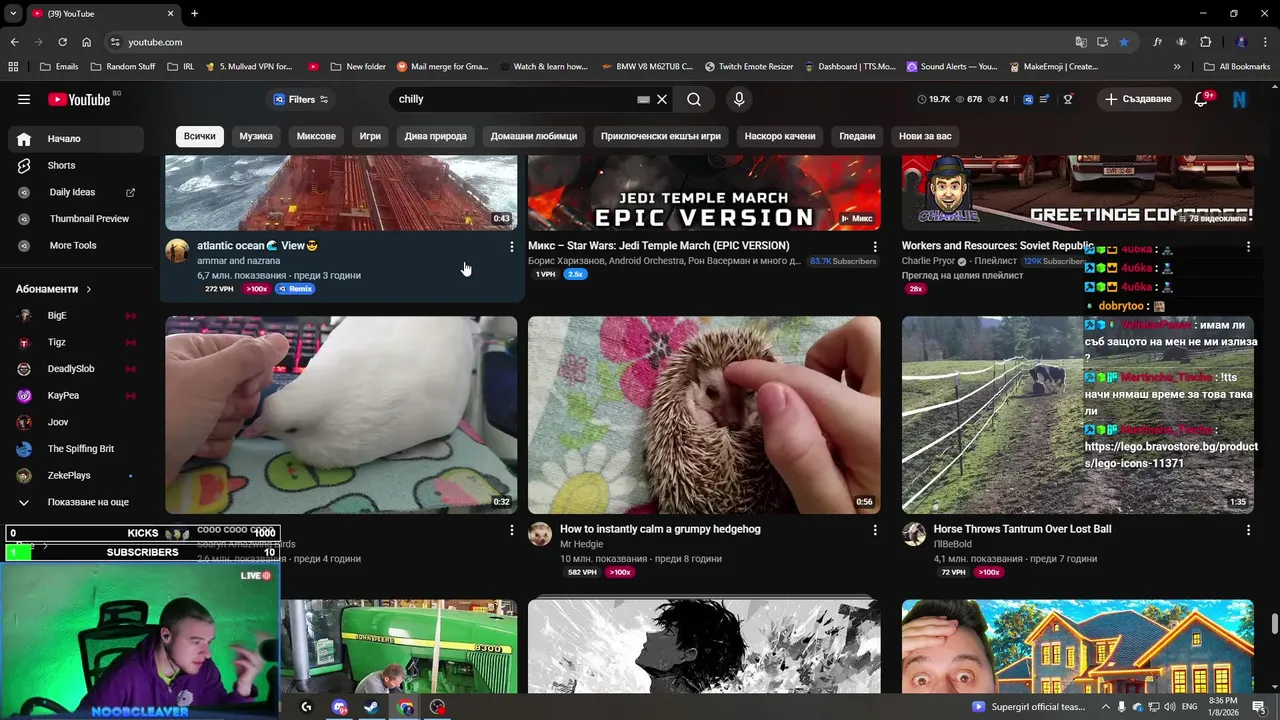Select the Дива природа filter chip
Screen dimensions: 1280x720
(x=435, y=136)
